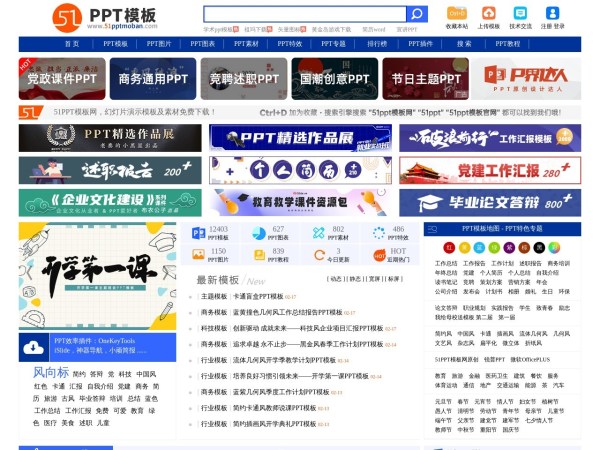Image resolution: width=600 pixels, height=450 pixels.
Task: Click the 上传模板 upload icon
Action: [488, 13]
